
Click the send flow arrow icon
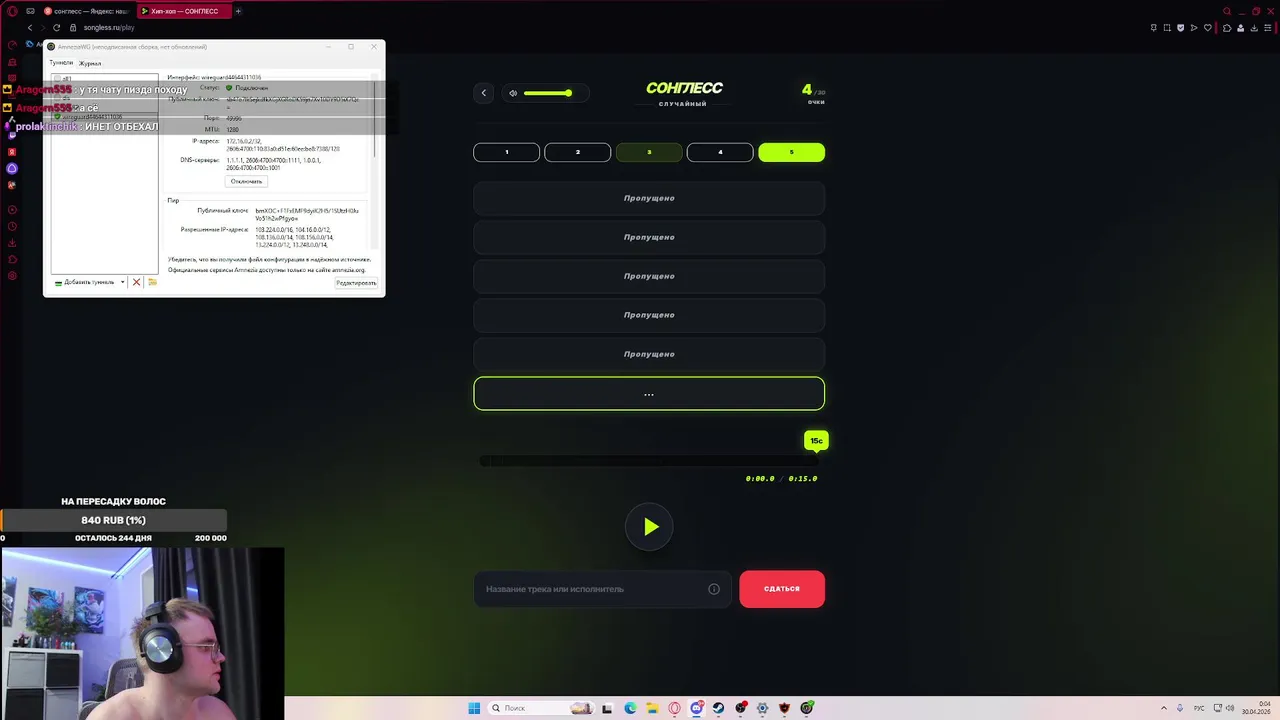tap(1194, 28)
